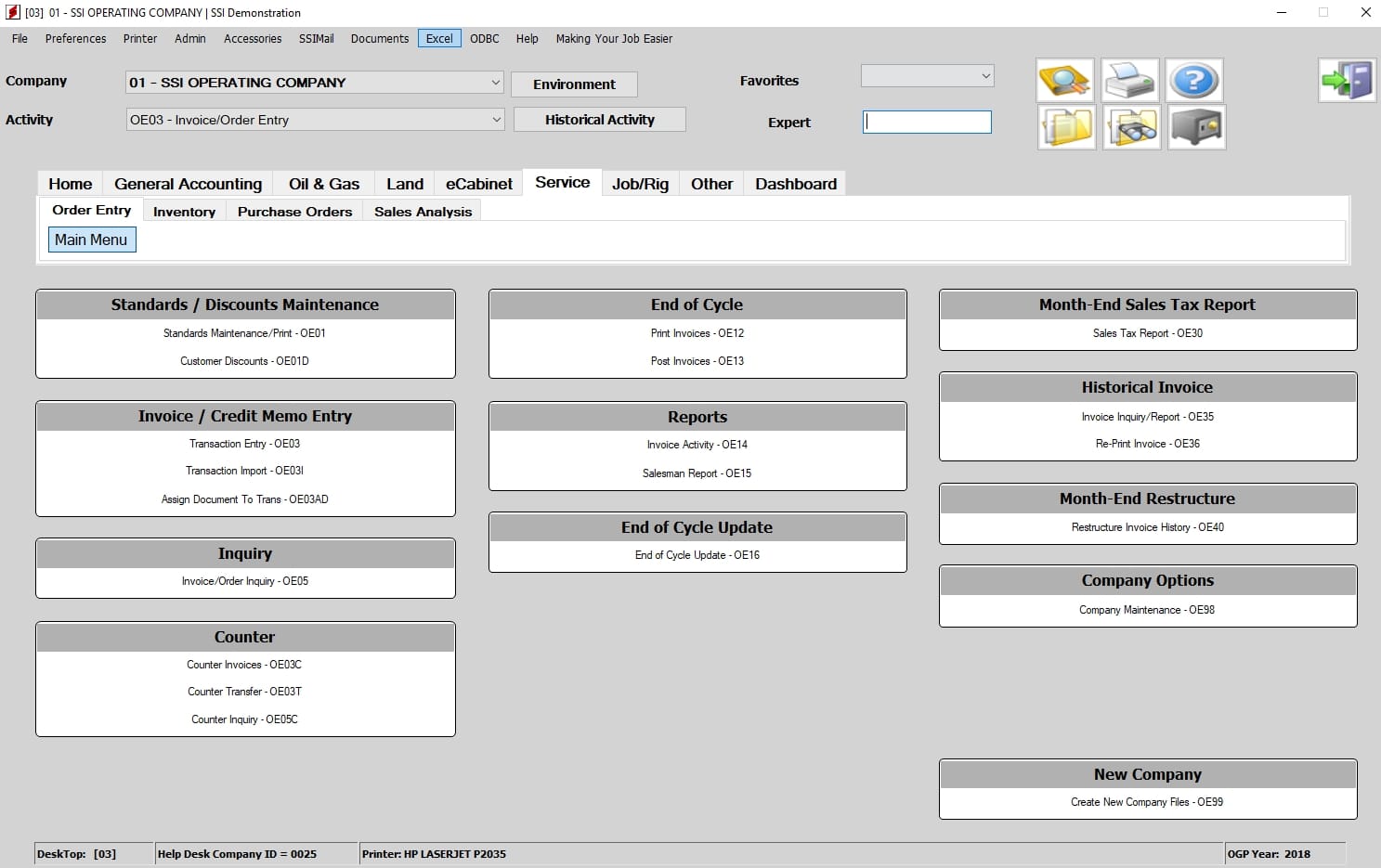Open the Excel menu
The image size is (1381, 868).
coord(438,38)
